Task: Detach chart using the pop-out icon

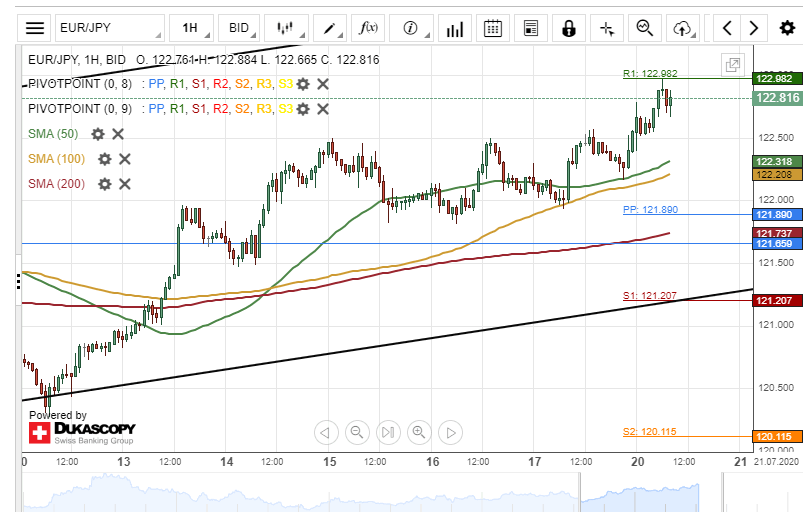Action: 733,64
